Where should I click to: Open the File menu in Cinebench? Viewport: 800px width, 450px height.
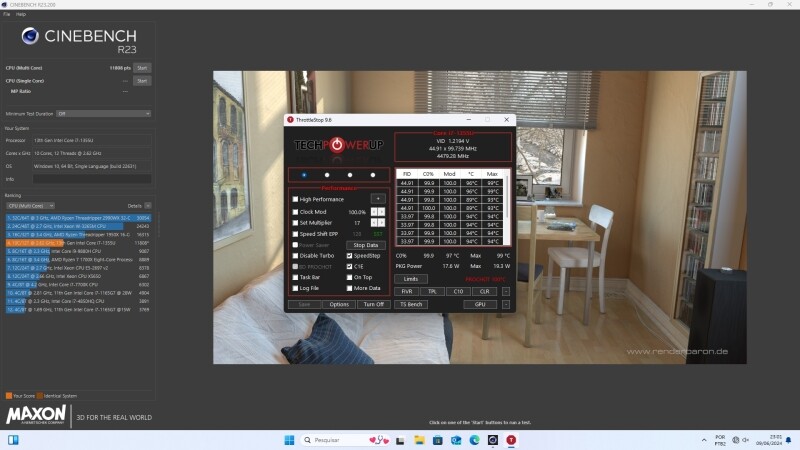pos(7,14)
